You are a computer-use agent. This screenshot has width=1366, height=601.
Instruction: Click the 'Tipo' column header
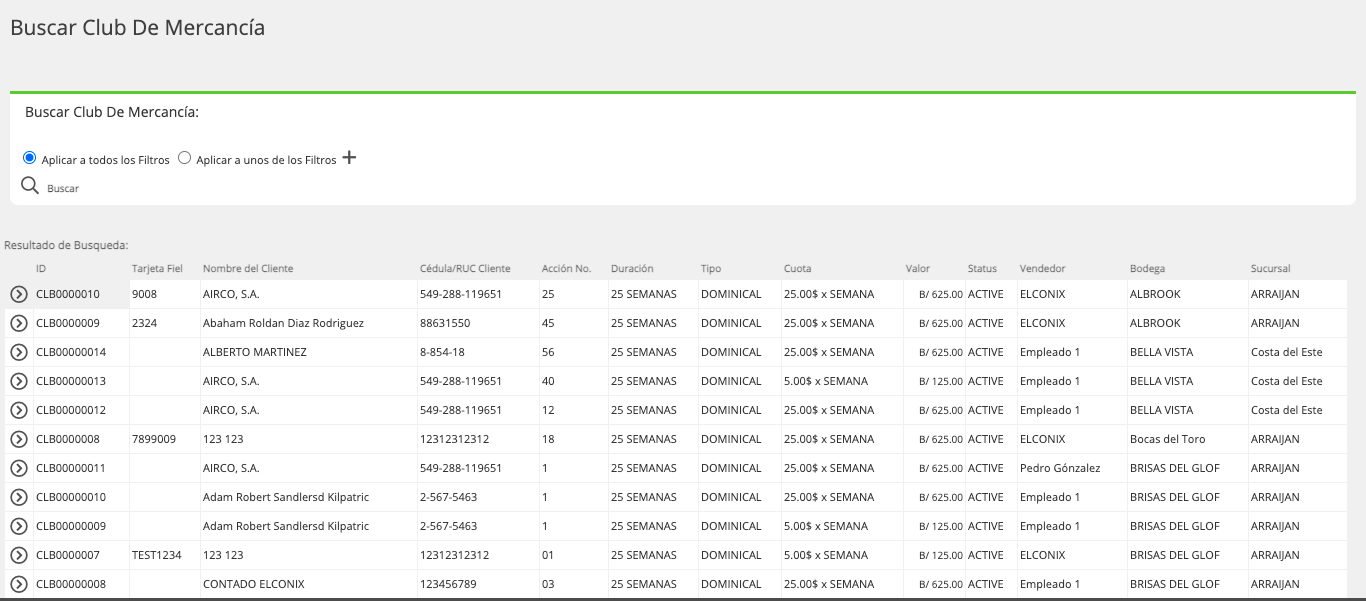tap(711, 268)
